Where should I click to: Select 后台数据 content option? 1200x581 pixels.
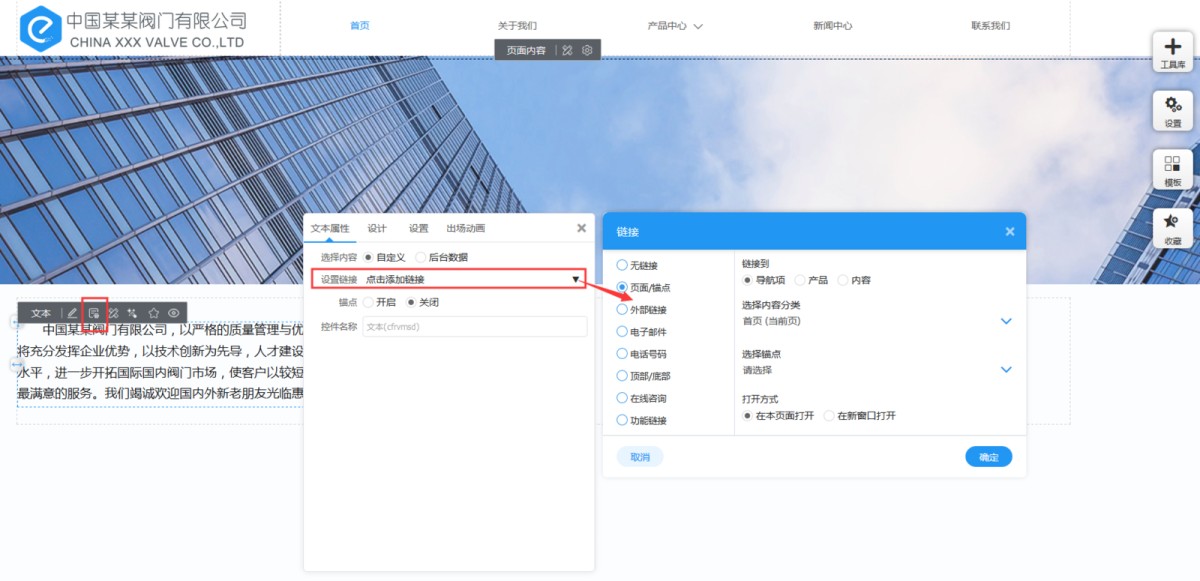(420, 257)
